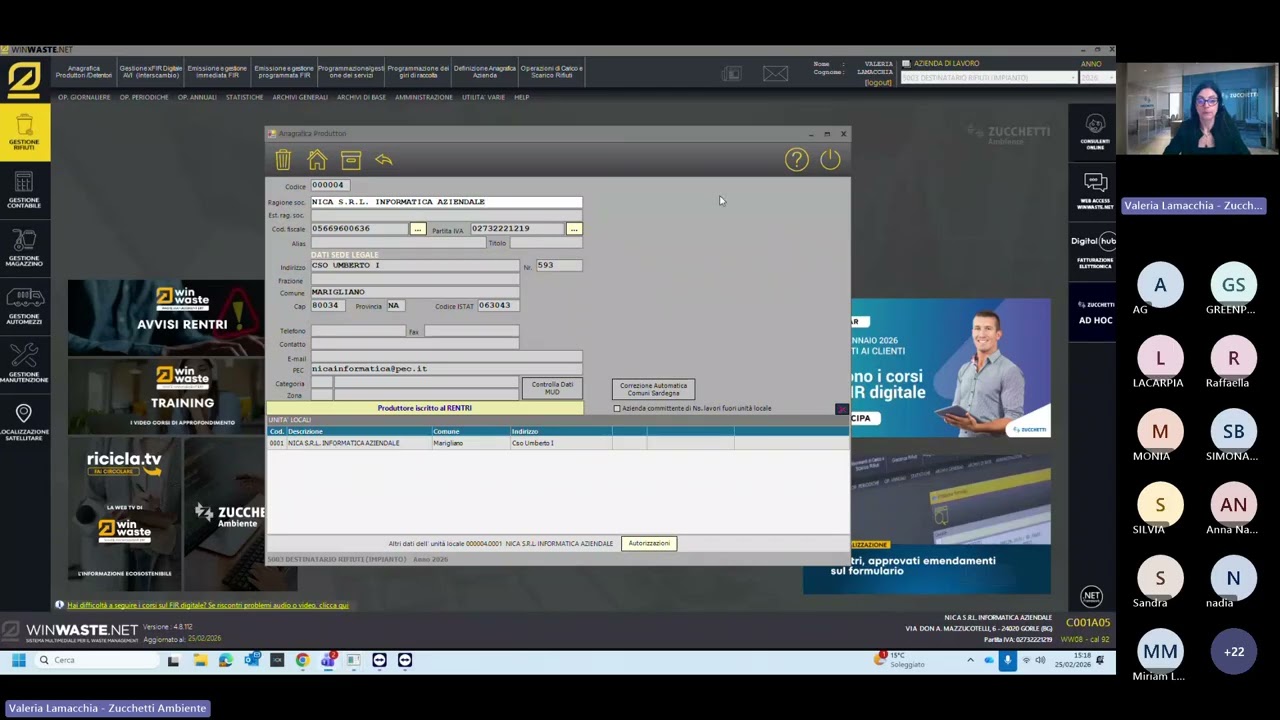
Task: Click the Autorizzazioni button
Action: click(x=649, y=544)
